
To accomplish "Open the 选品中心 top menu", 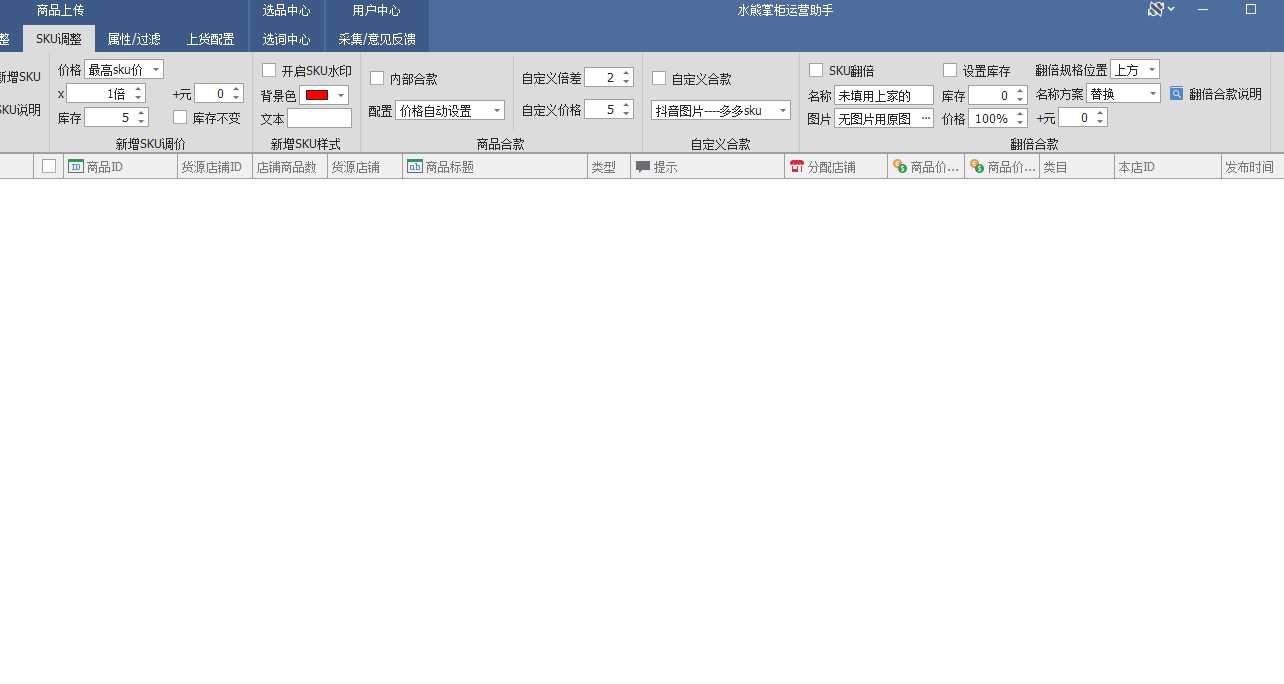I will (x=286, y=11).
